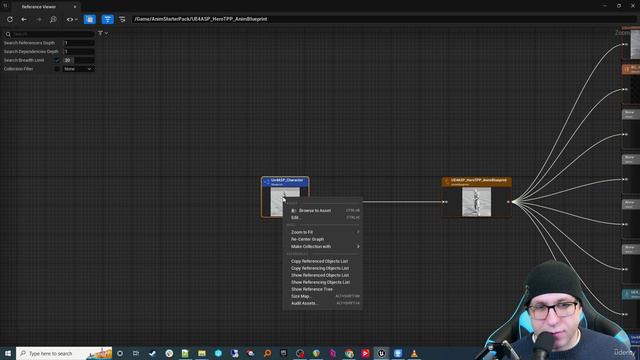Toggle the blue filters toolbar button
Screen dimensions: 640x360
click(x=107, y=19)
